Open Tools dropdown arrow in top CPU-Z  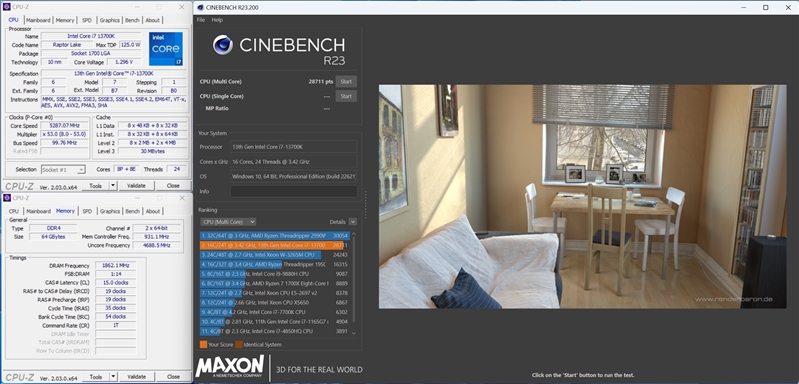click(x=113, y=186)
